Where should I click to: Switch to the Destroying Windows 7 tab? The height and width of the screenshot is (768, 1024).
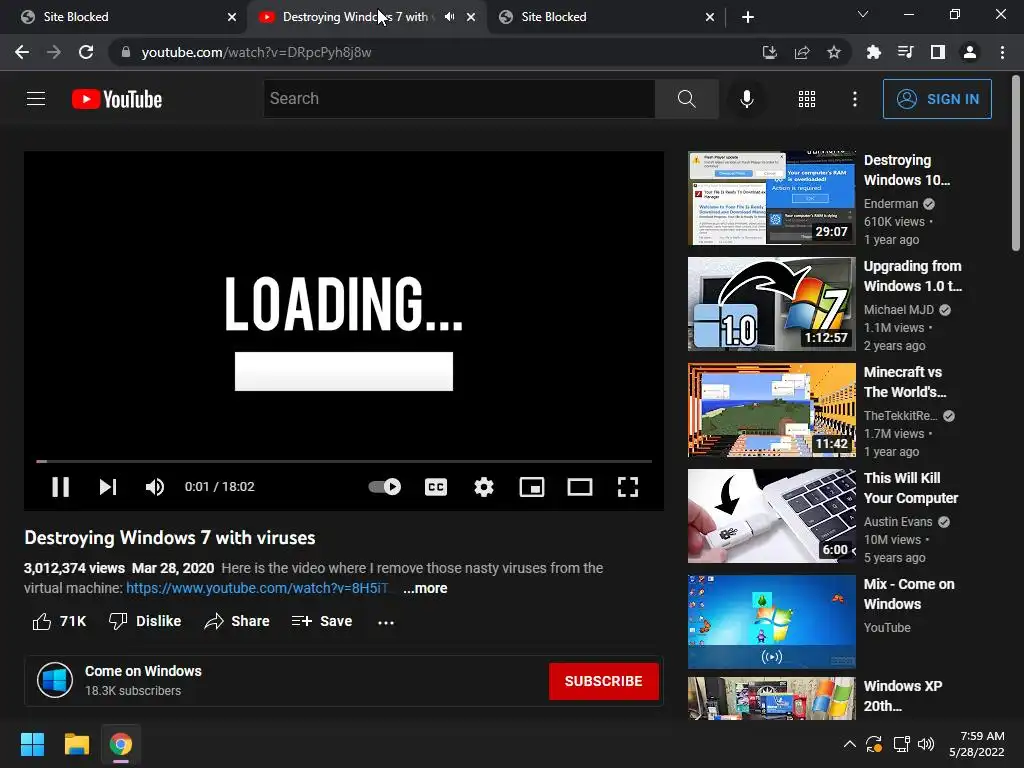pos(366,17)
